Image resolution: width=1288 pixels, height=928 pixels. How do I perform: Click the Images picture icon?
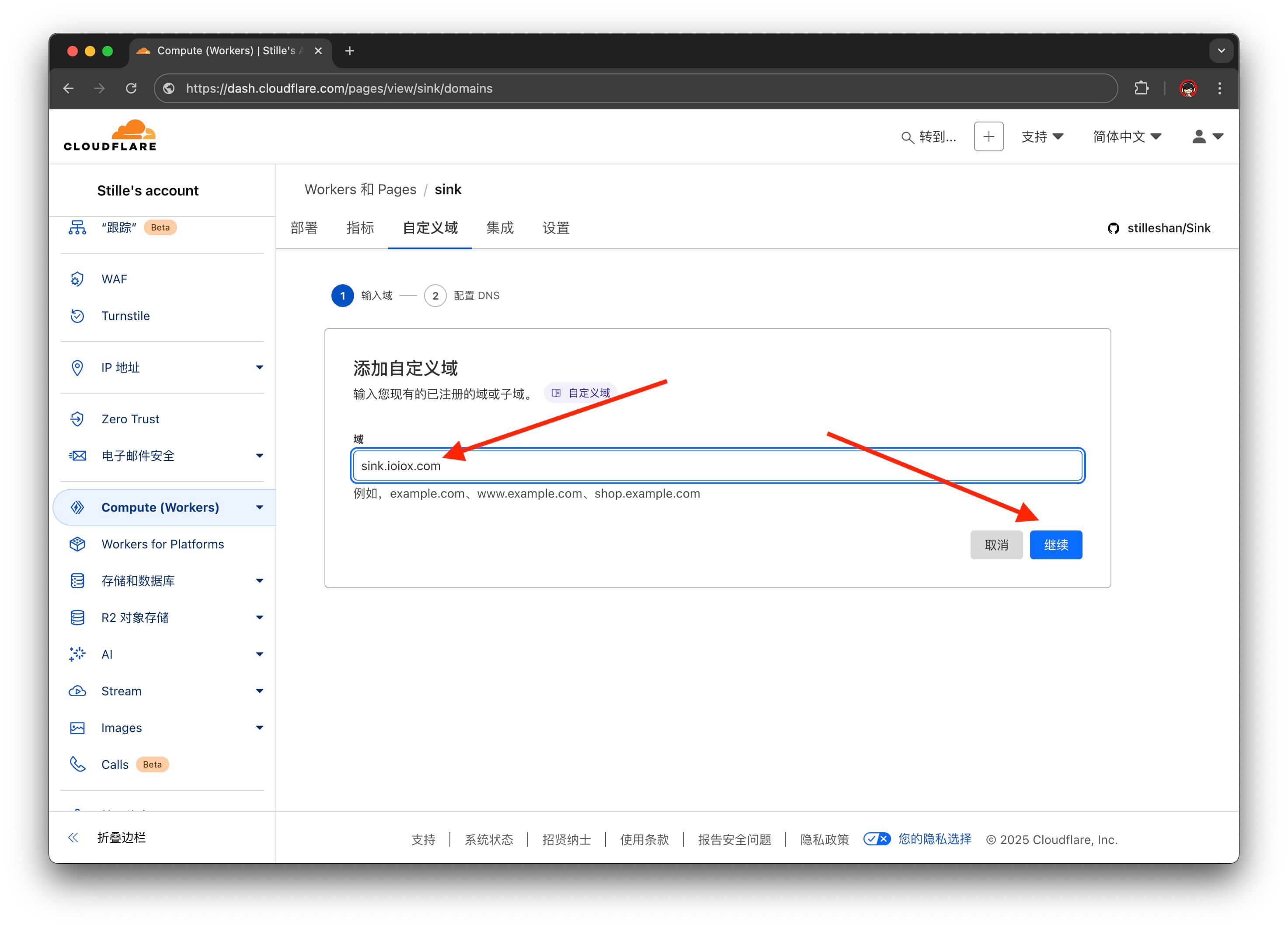coord(77,728)
